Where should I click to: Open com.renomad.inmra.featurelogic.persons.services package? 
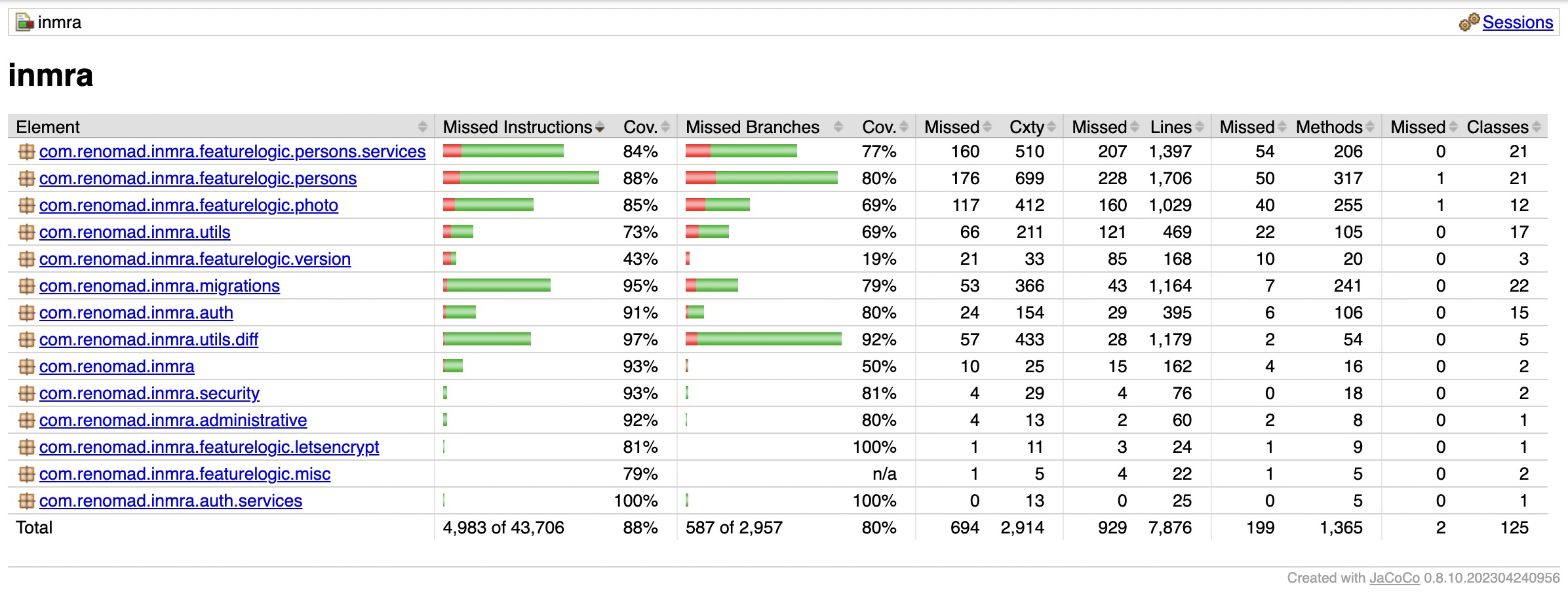coord(232,151)
